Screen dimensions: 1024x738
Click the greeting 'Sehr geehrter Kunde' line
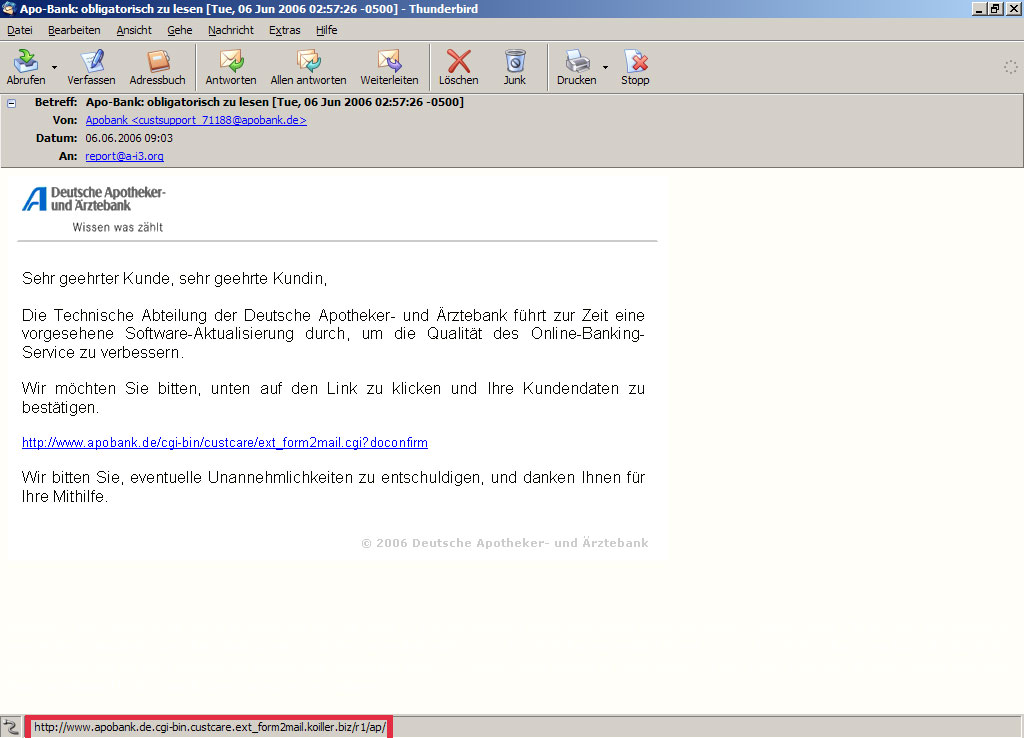(174, 278)
